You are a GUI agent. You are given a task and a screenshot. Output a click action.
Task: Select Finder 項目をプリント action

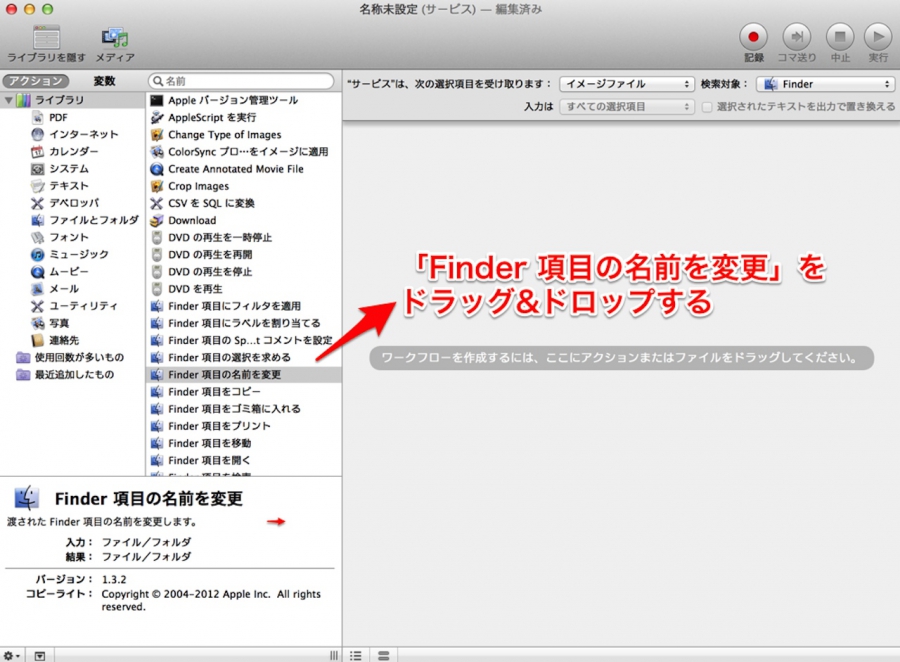243,426
